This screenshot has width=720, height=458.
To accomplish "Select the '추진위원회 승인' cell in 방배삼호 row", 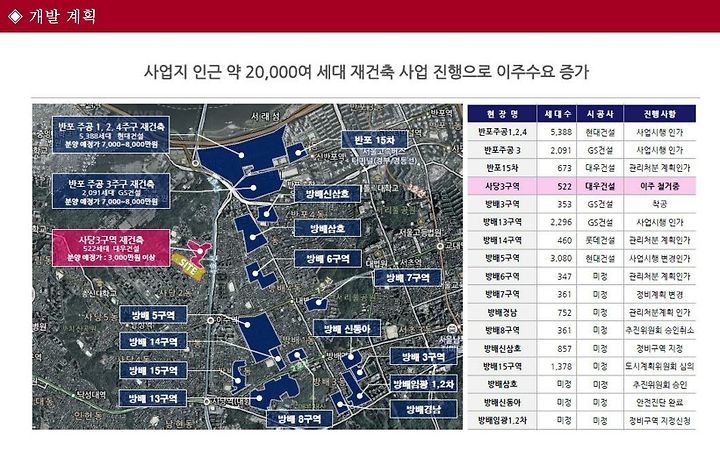I will [x=659, y=384].
